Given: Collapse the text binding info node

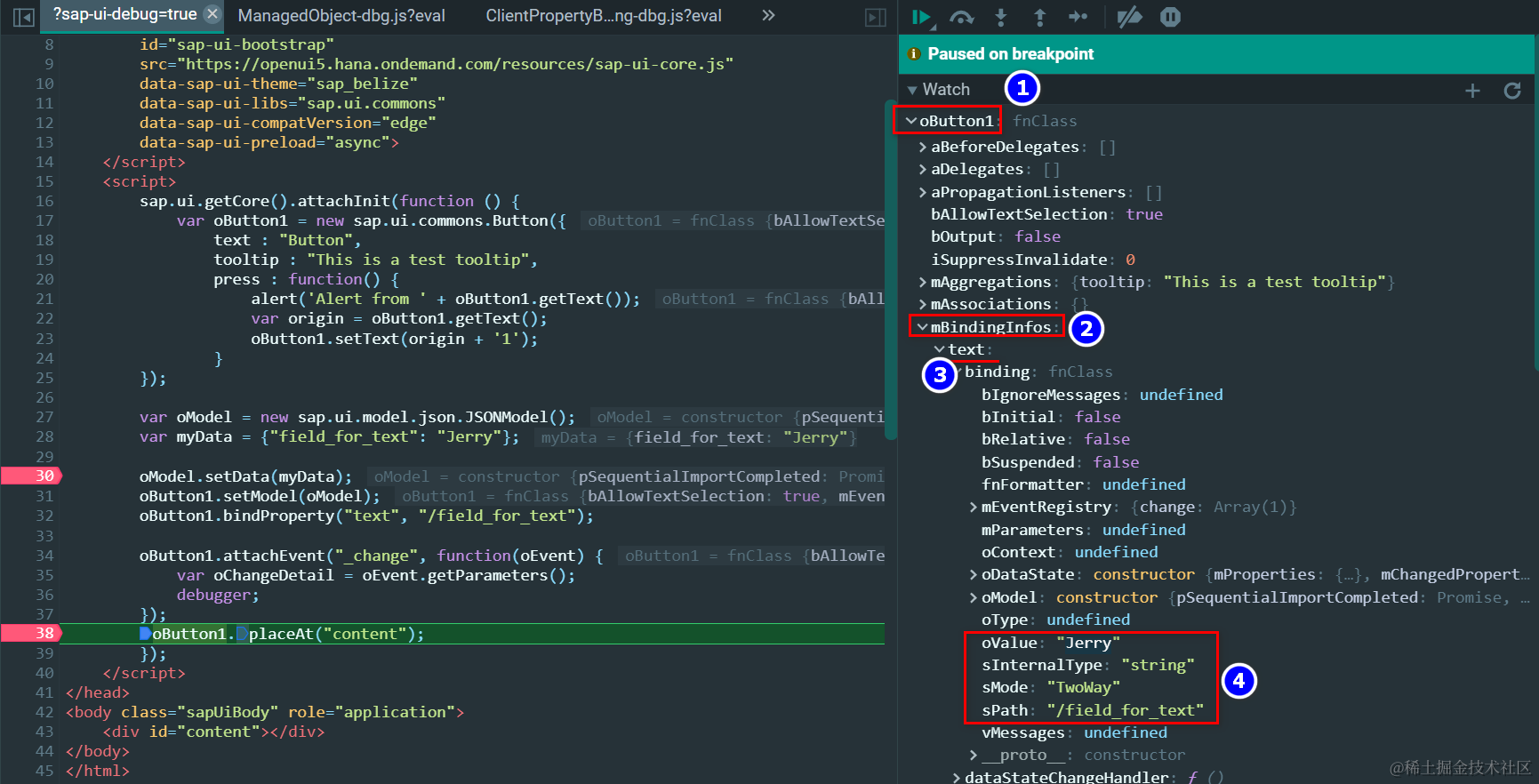Looking at the screenshot, I should 940,349.
